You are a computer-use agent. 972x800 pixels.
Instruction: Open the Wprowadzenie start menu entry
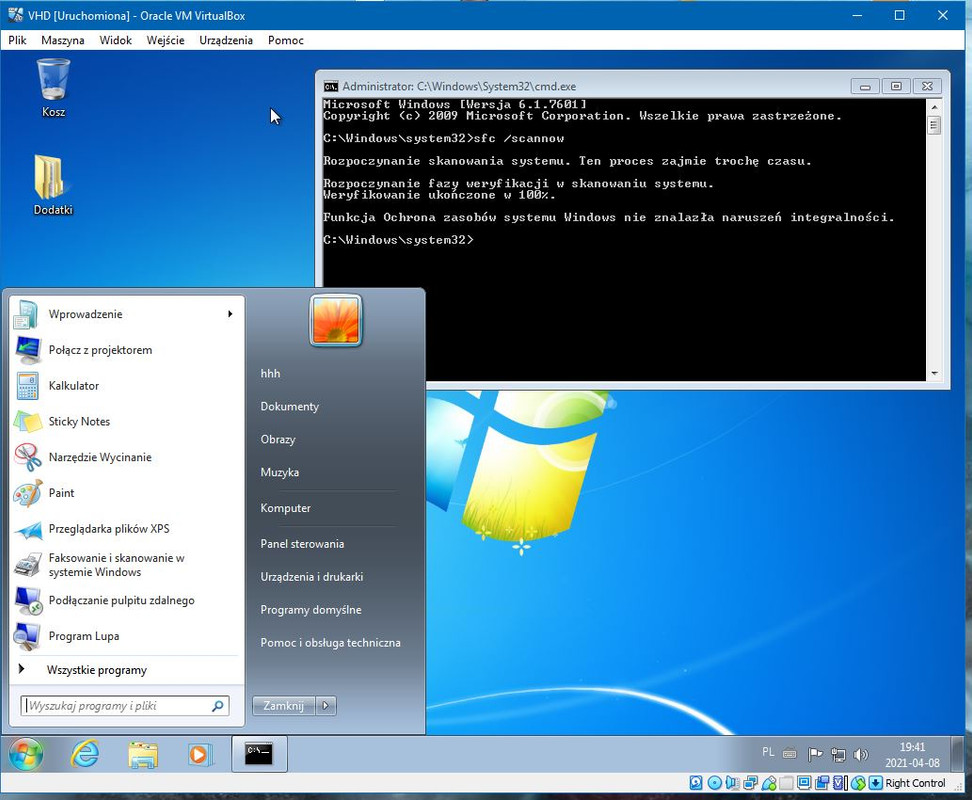point(124,314)
